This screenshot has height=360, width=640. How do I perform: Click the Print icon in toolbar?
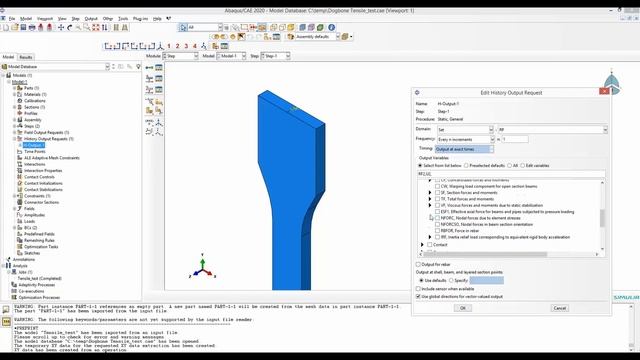click(x=32, y=27)
